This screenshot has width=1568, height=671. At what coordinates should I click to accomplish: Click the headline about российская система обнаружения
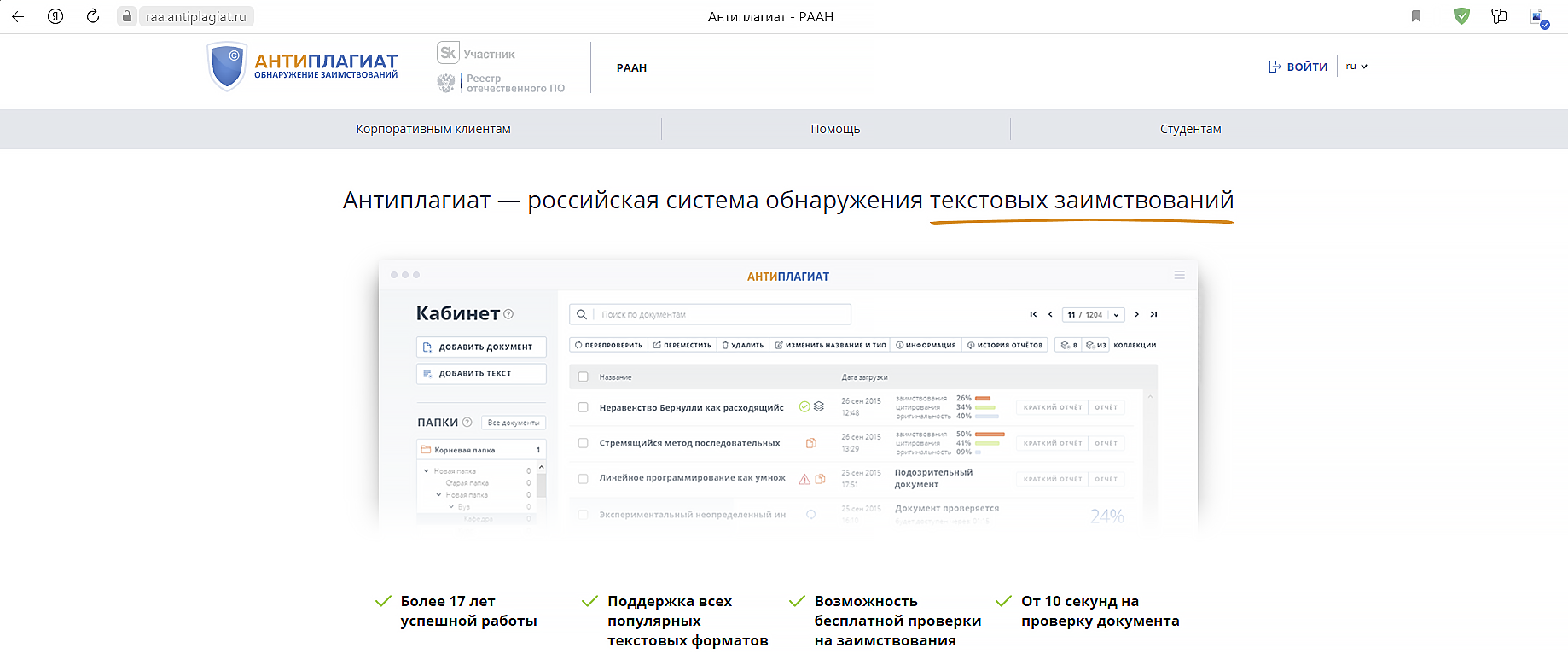(x=788, y=200)
